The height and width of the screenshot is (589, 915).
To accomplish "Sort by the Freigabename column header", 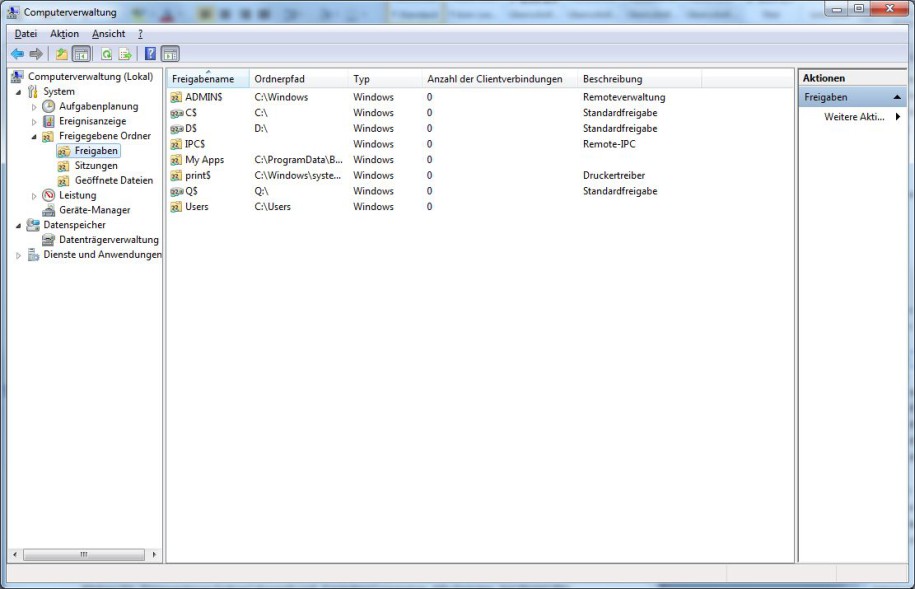I will pyautogui.click(x=208, y=79).
